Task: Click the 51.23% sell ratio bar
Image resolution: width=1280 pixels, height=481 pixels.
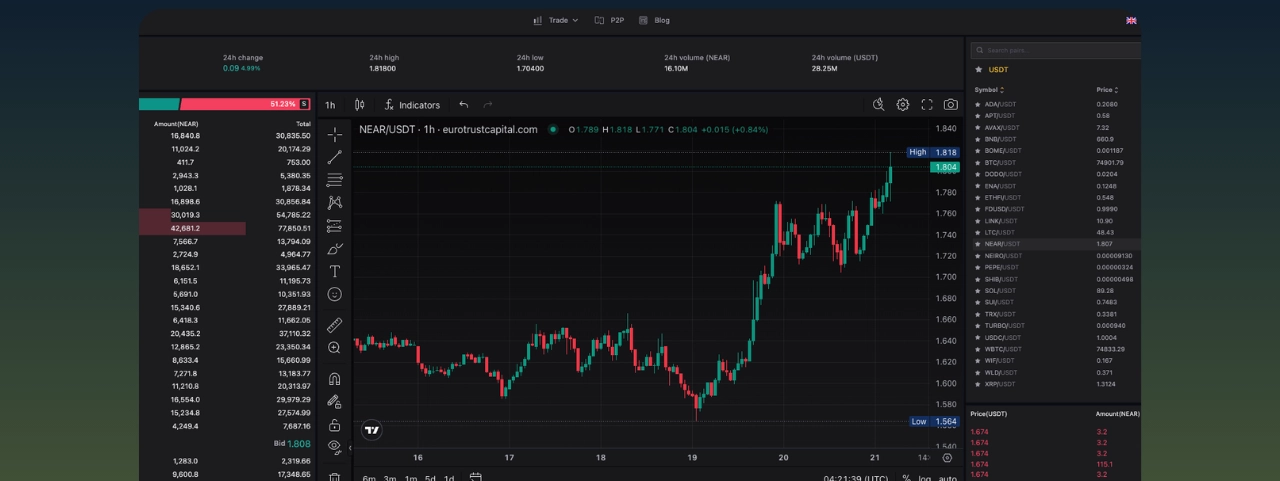Action: [x=245, y=104]
